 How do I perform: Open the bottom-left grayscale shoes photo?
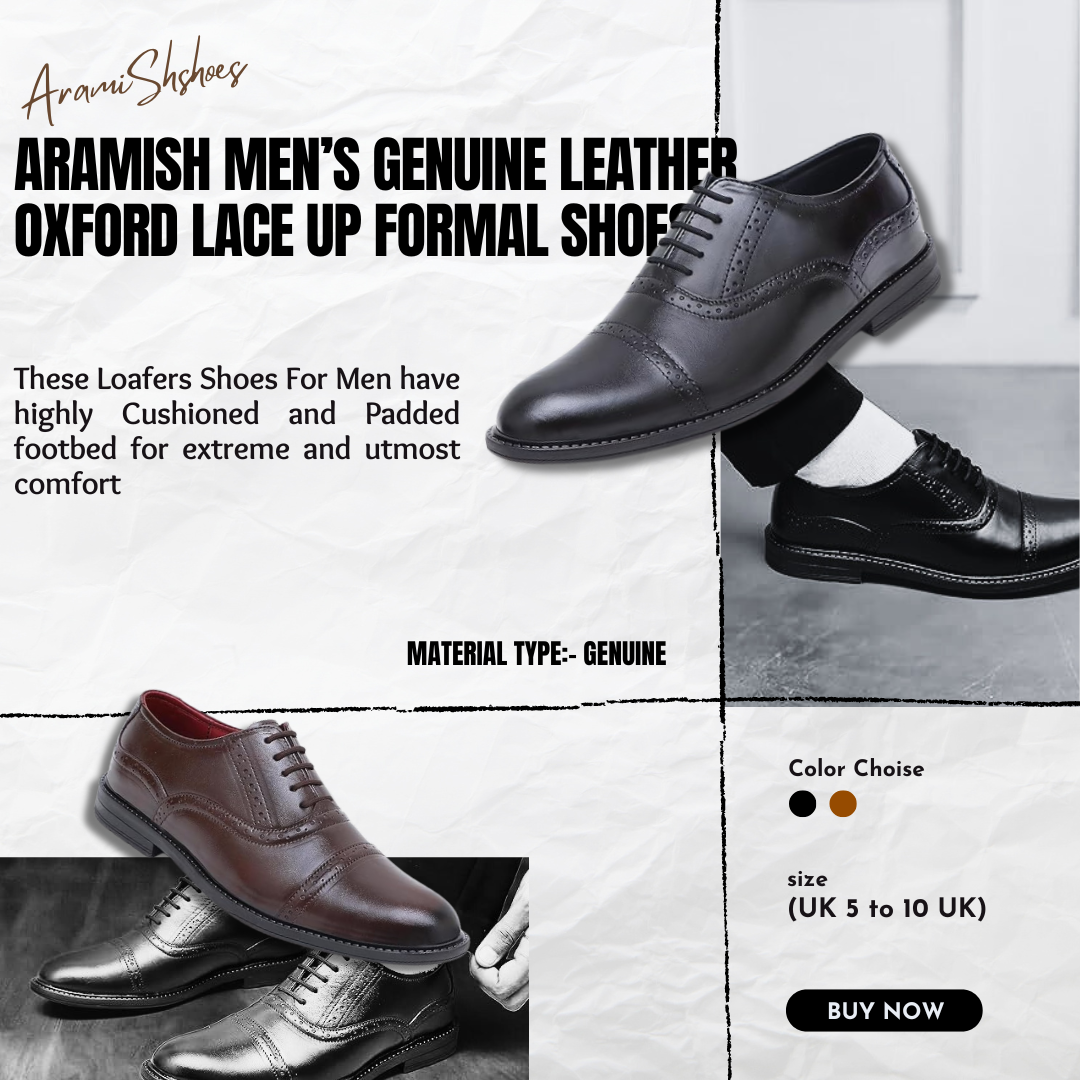click(264, 968)
